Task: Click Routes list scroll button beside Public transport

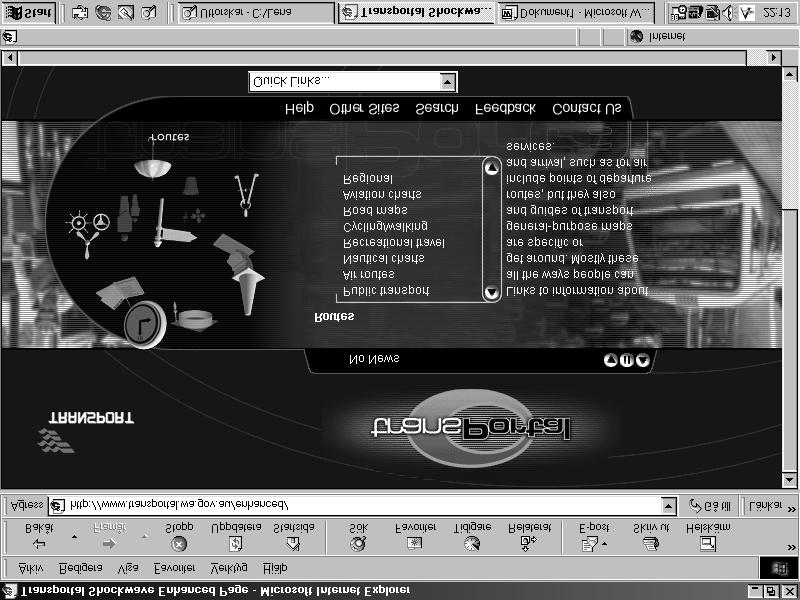Action: 492,292
